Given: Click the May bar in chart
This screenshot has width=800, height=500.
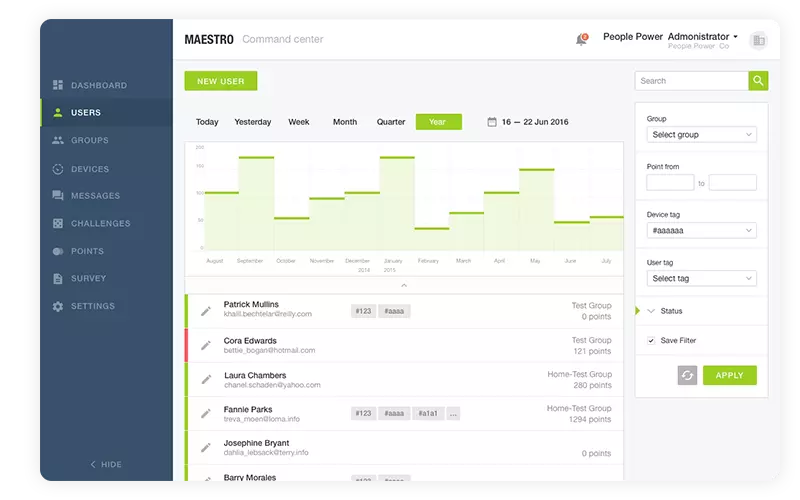Looking at the screenshot, I should point(537,210).
